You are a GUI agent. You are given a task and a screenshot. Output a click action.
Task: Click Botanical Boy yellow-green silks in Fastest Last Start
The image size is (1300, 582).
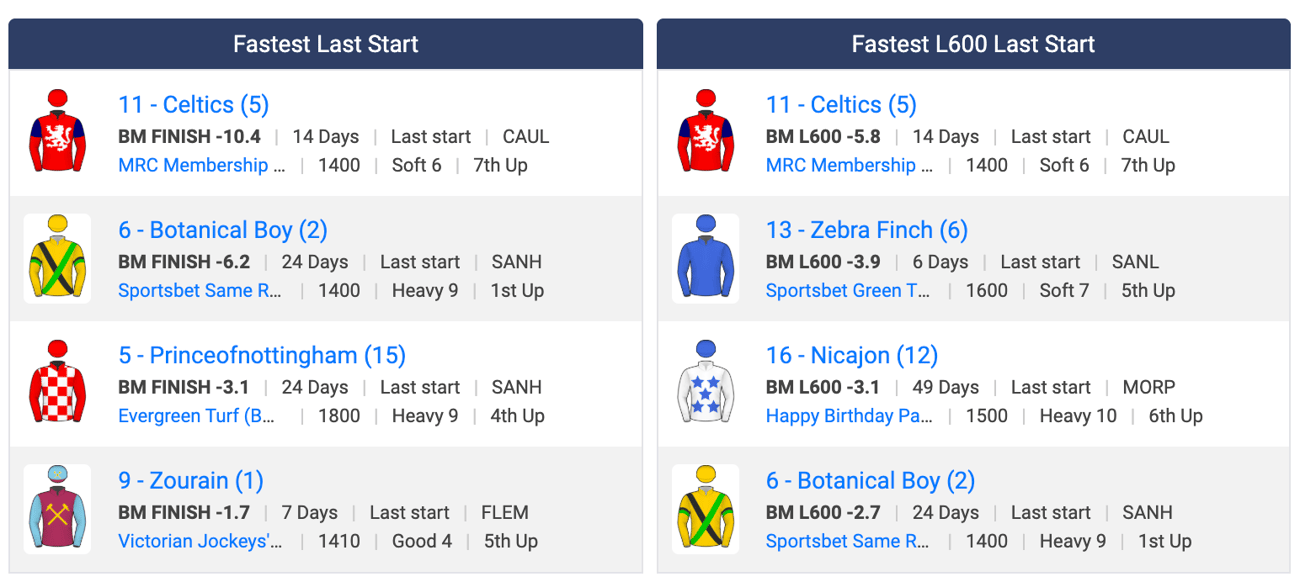tap(57, 258)
